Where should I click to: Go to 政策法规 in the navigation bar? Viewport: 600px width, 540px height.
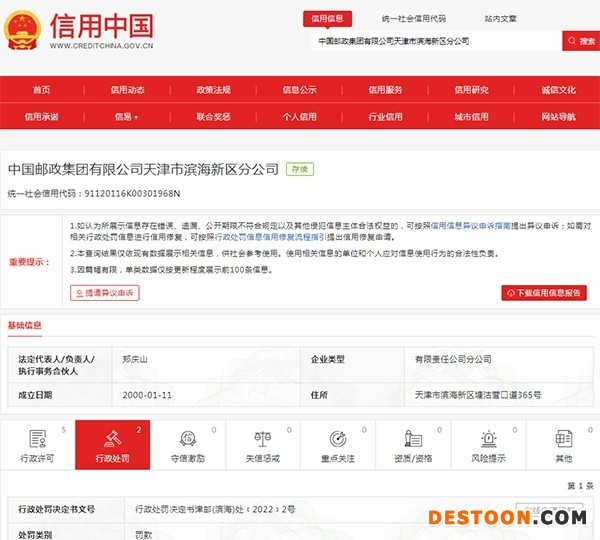[213, 90]
